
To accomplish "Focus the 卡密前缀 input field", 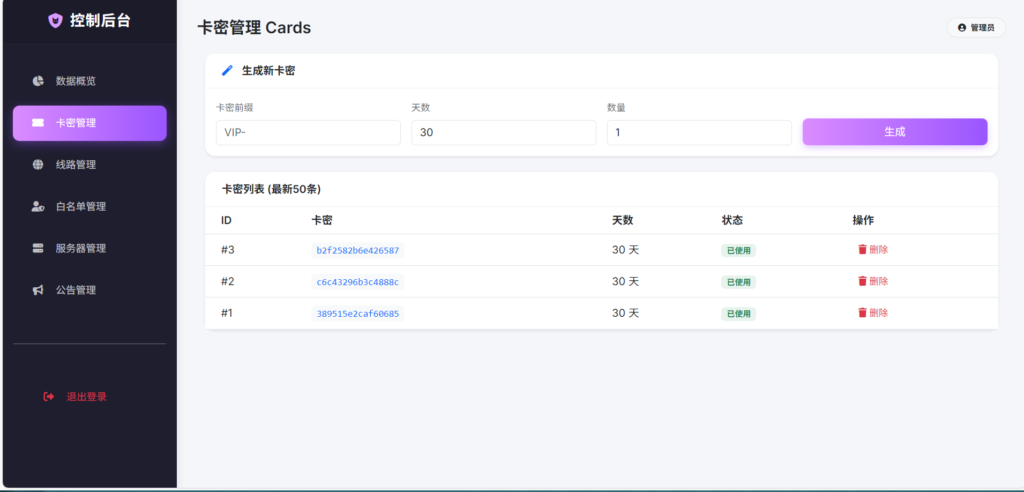I will (x=308, y=133).
